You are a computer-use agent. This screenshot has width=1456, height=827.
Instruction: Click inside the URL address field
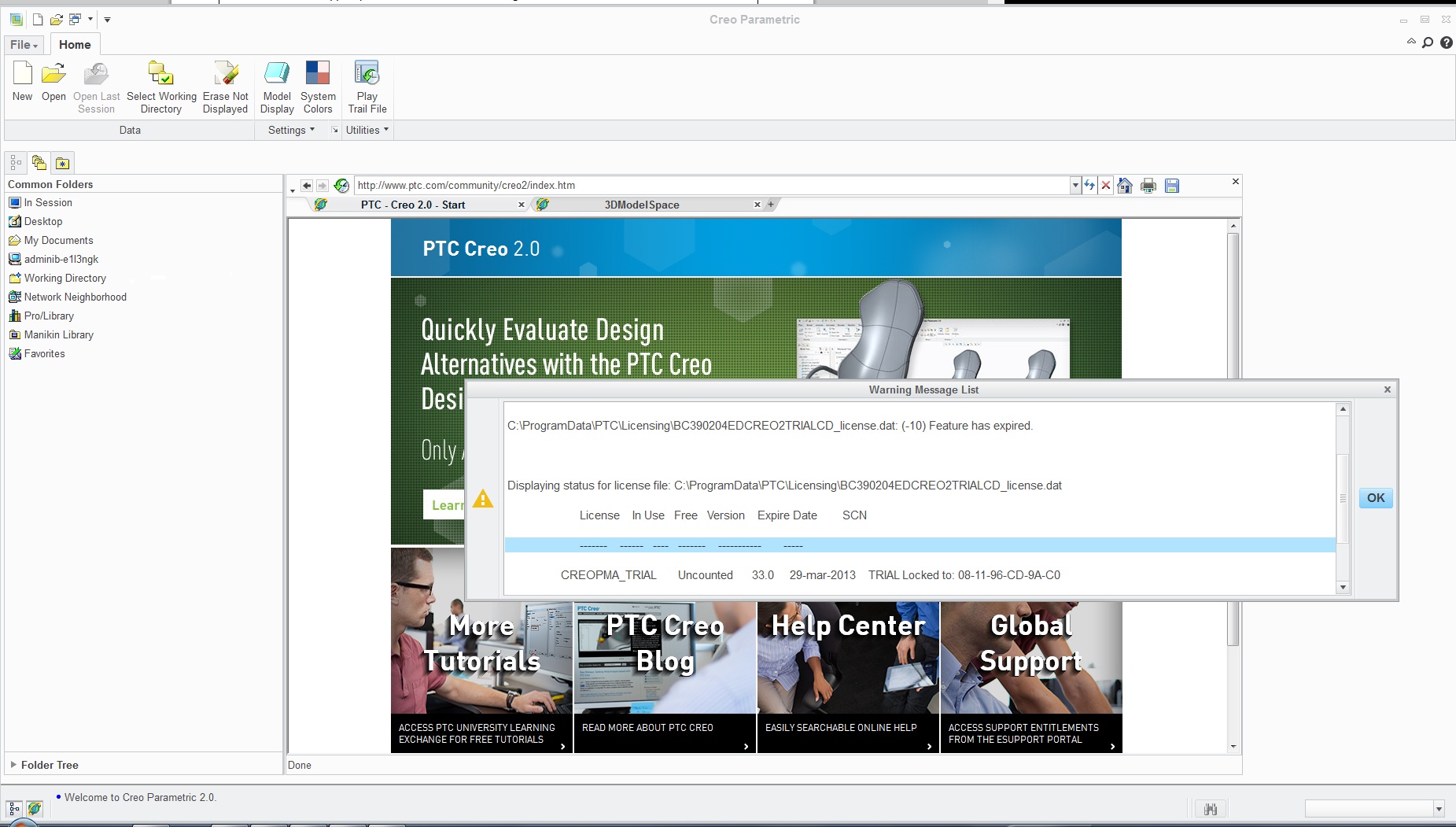tap(712, 186)
